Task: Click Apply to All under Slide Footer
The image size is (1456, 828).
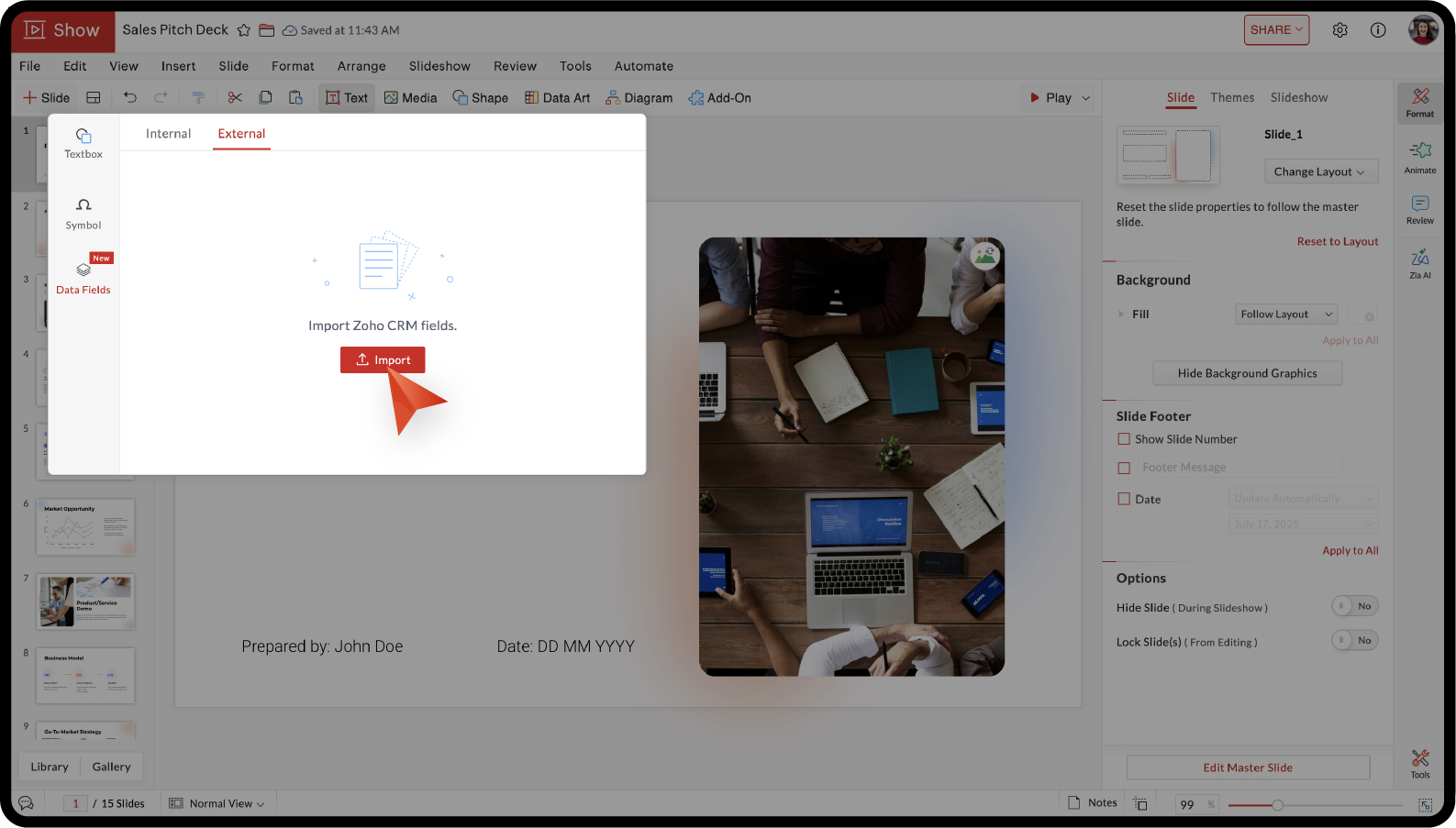Action: 1350,550
